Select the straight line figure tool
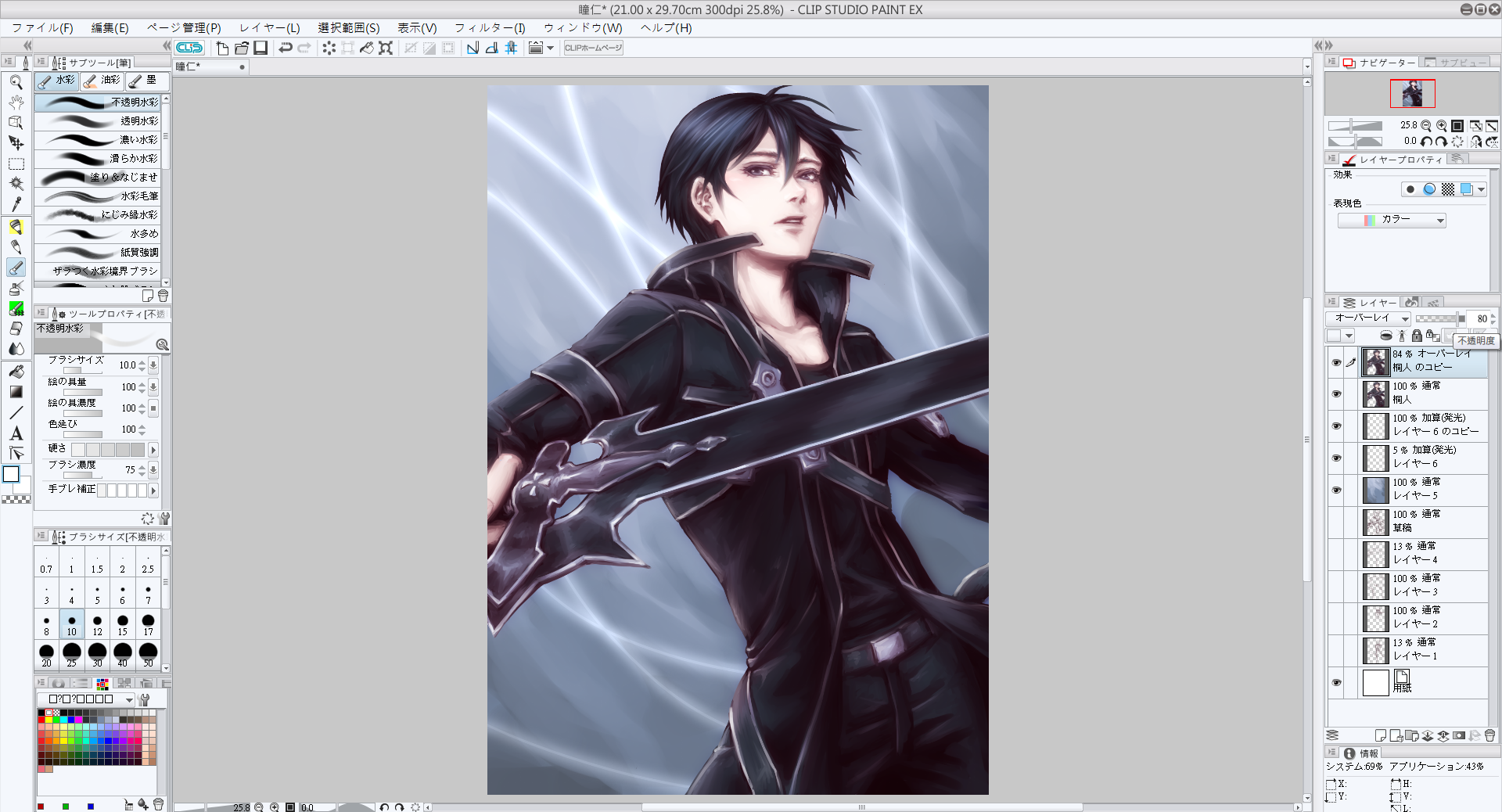 tap(16, 412)
